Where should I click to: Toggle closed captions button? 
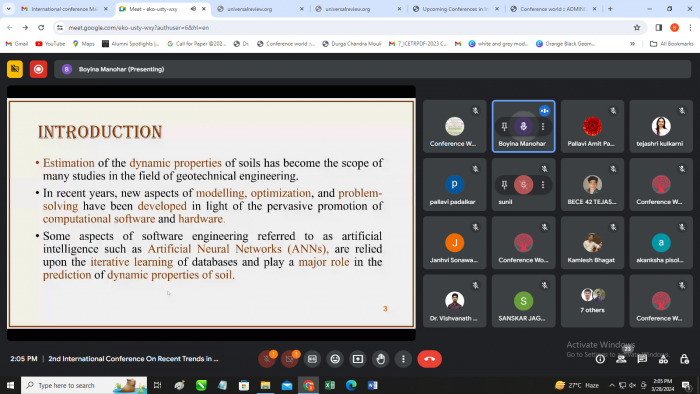click(x=312, y=359)
